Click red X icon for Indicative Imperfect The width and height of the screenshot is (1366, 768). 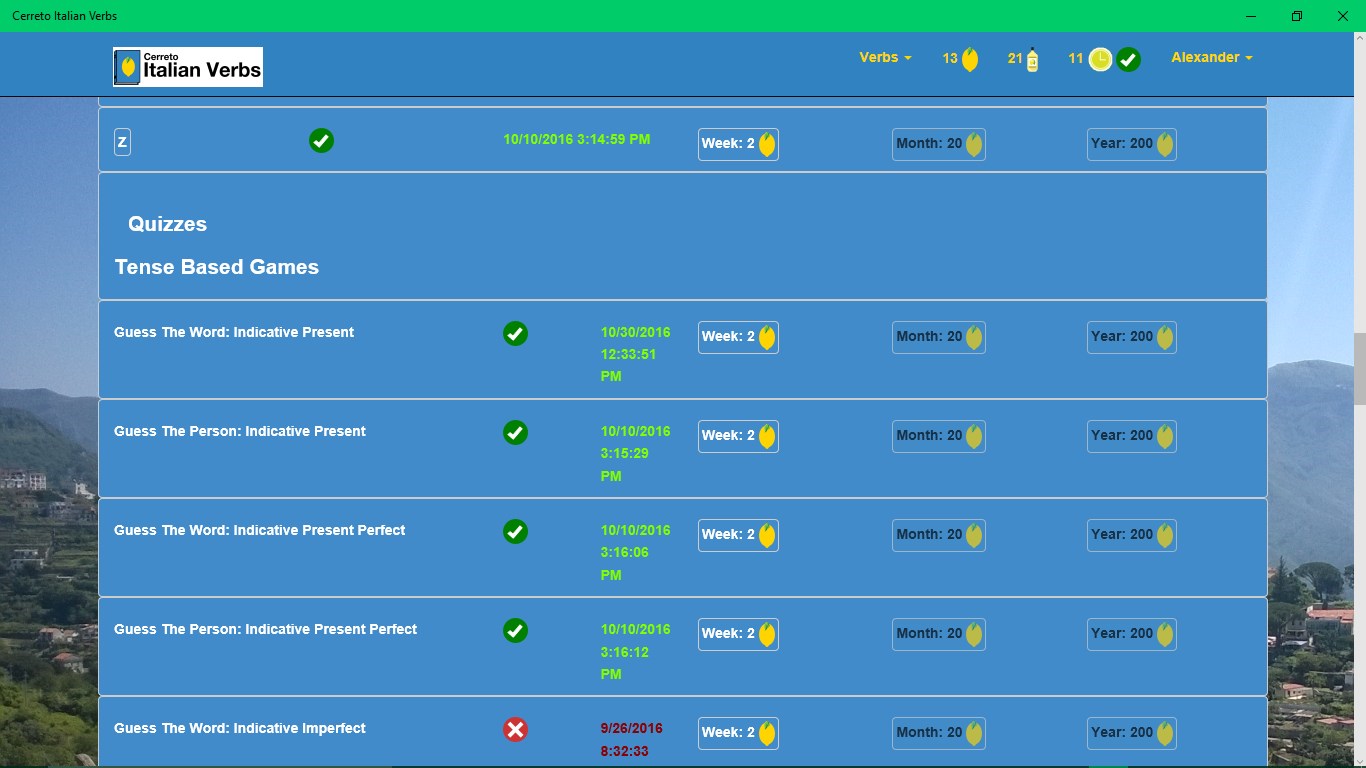click(515, 730)
